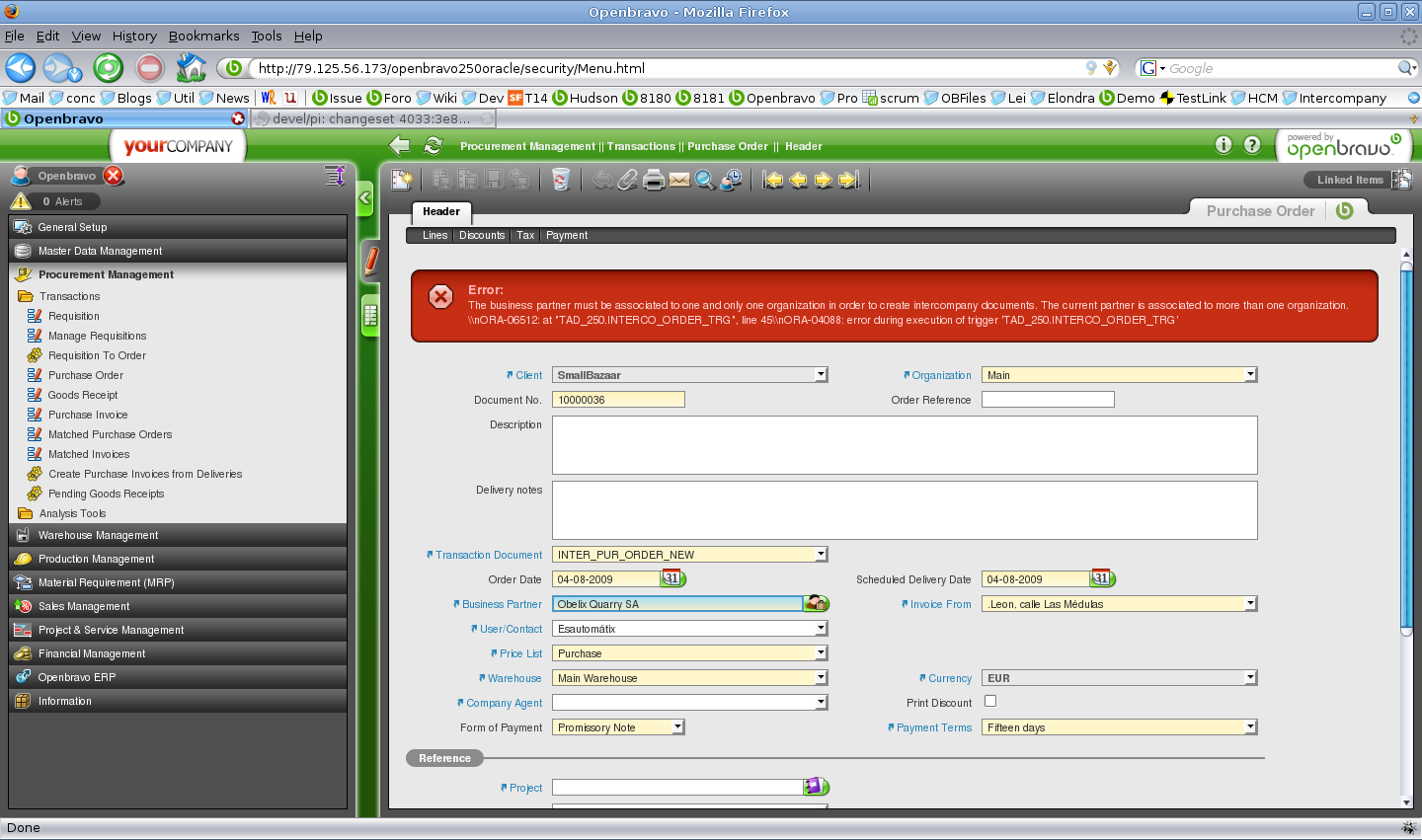
Task: Toggle the Print Discount checkbox
Action: coord(990,701)
